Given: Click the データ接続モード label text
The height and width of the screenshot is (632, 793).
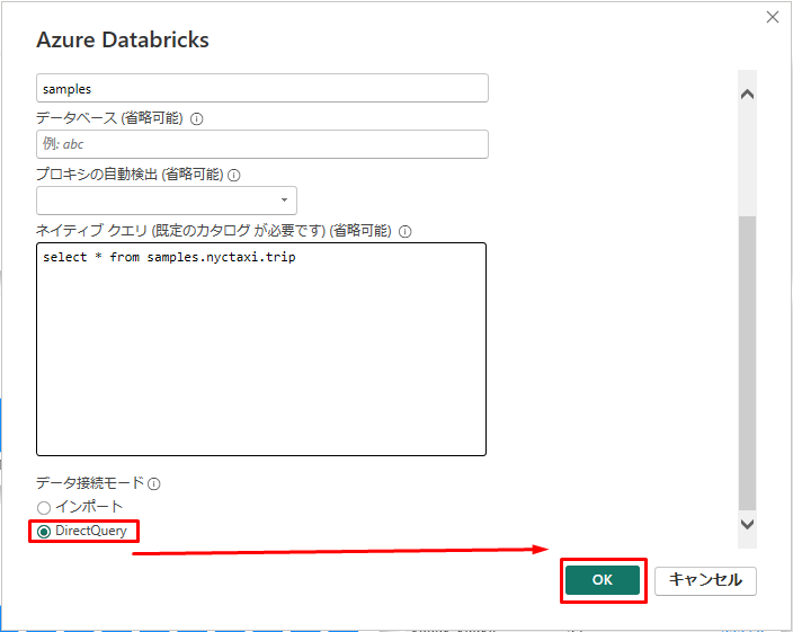Looking at the screenshot, I should (x=90, y=483).
